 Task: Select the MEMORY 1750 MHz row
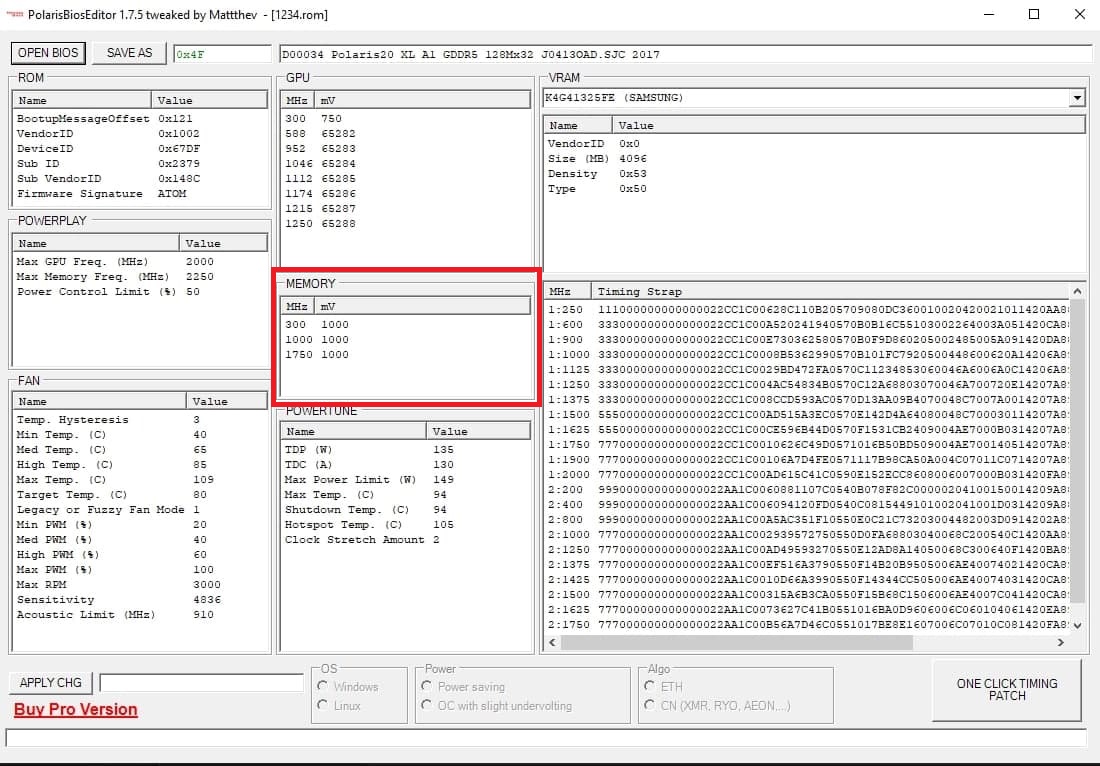coord(405,355)
